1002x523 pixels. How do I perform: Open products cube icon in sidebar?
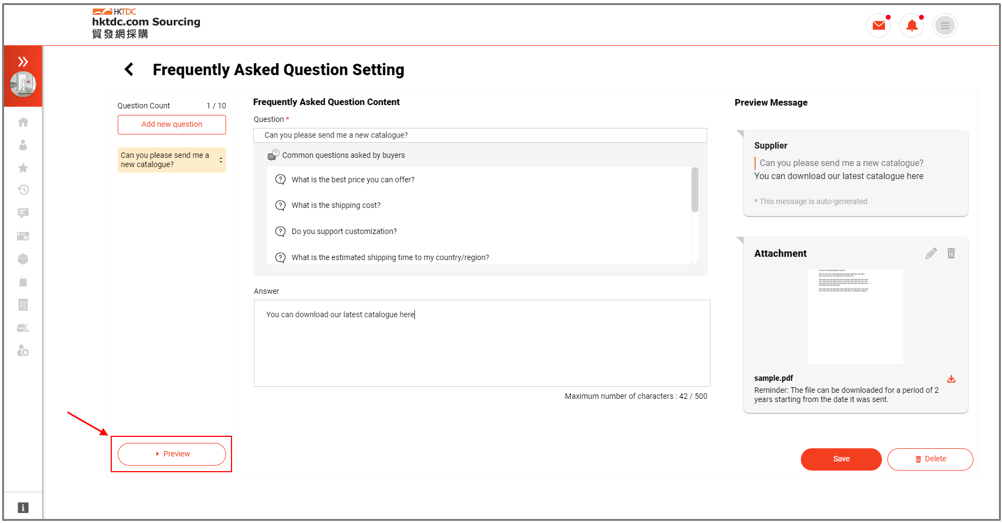23,259
